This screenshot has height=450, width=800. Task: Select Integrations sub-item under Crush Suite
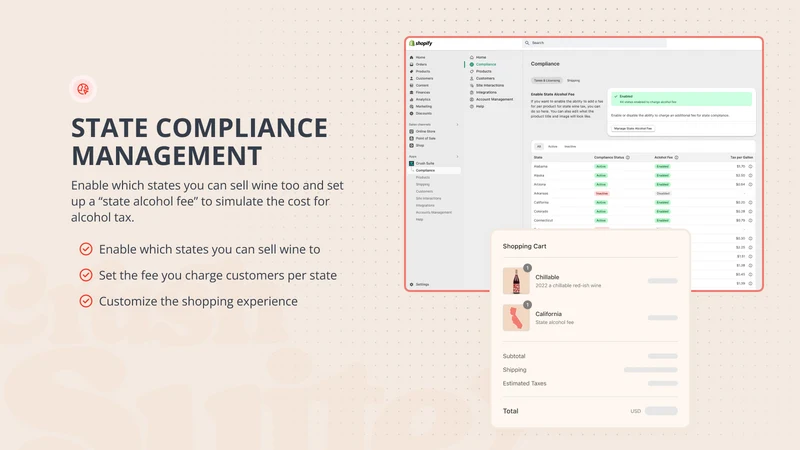point(425,205)
